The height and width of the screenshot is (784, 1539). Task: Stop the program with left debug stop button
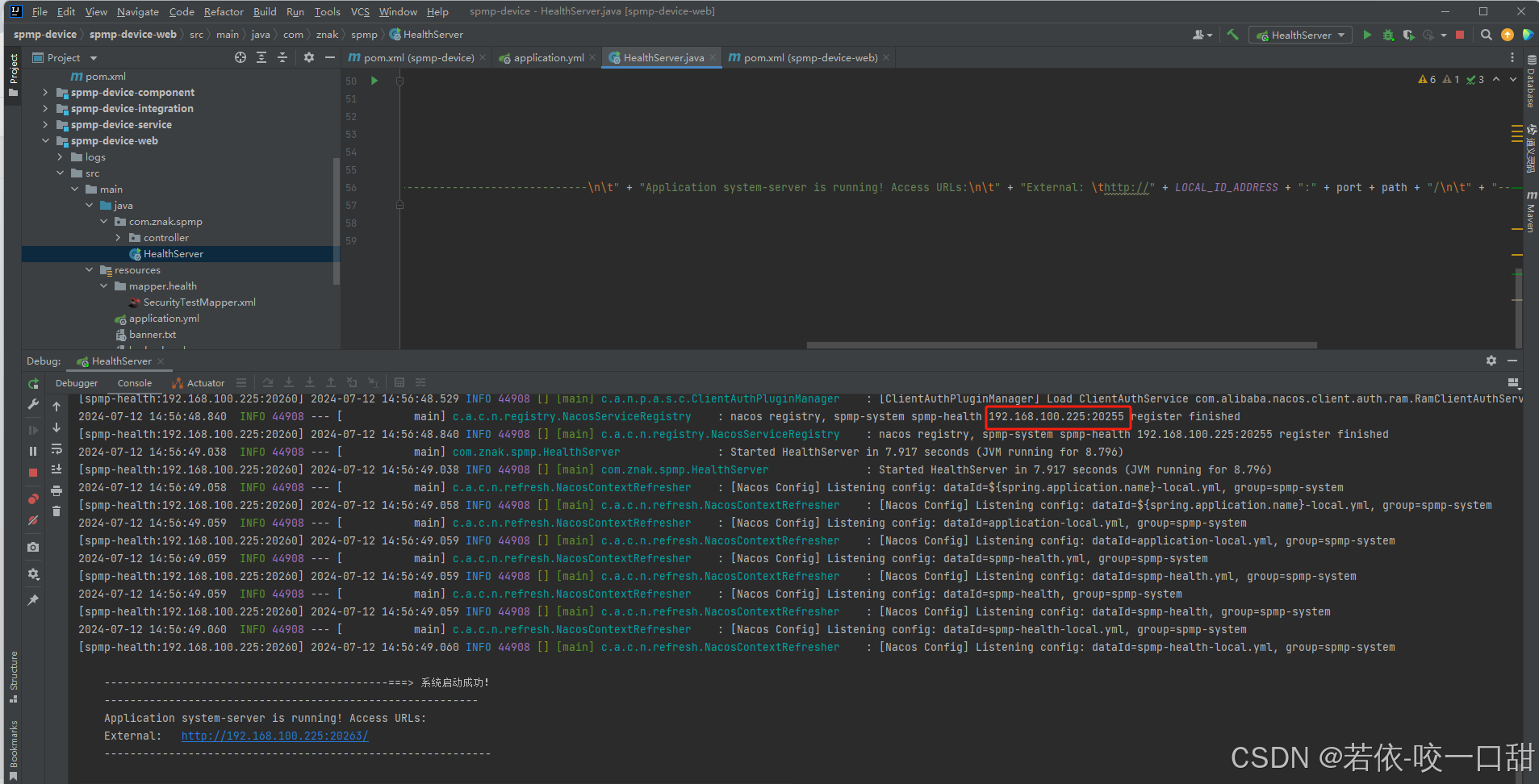pyautogui.click(x=33, y=473)
